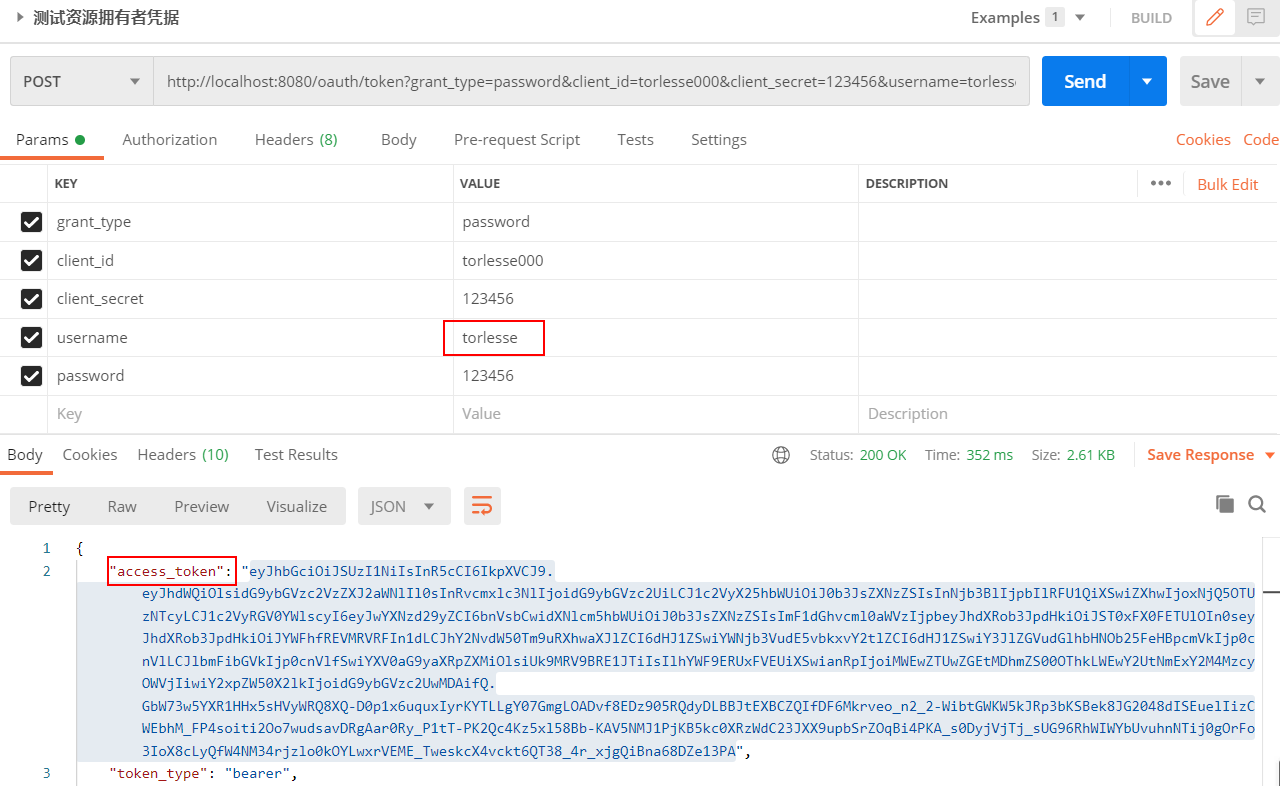This screenshot has height=786, width=1280.
Task: Open the Send button dropdown arrow
Action: [1147, 81]
